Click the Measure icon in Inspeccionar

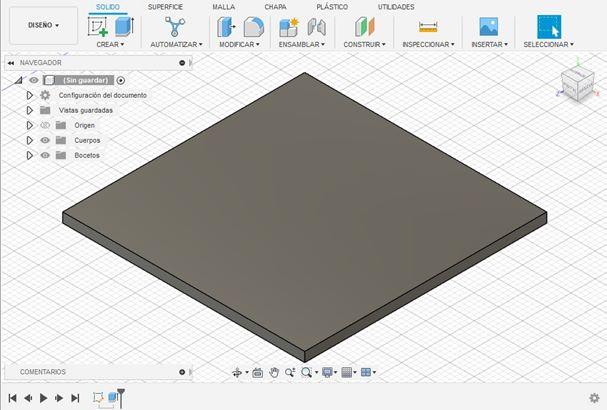428,27
